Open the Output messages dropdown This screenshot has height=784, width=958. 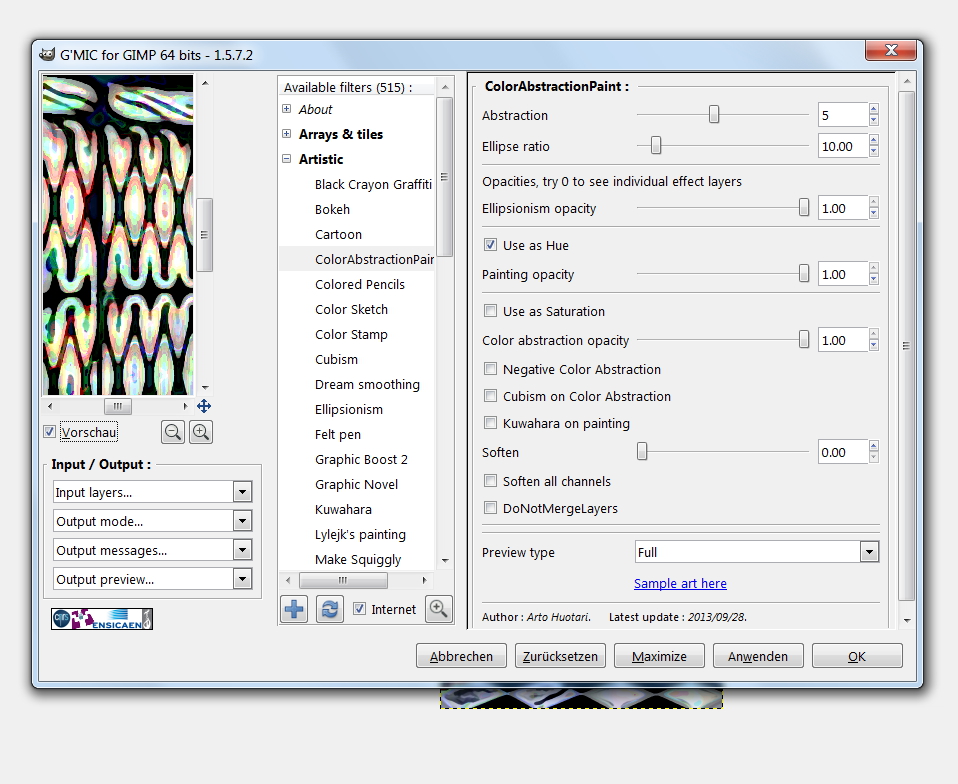[x=153, y=550]
